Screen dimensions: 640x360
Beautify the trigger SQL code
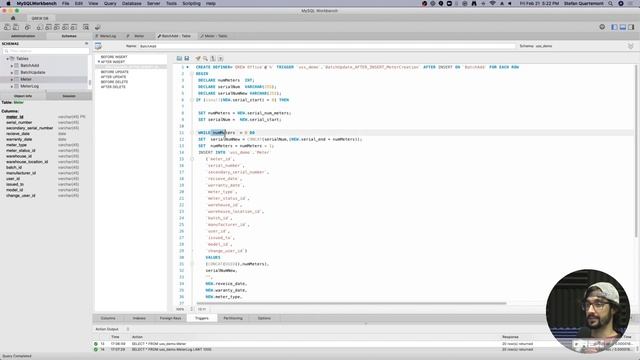tap(198, 58)
